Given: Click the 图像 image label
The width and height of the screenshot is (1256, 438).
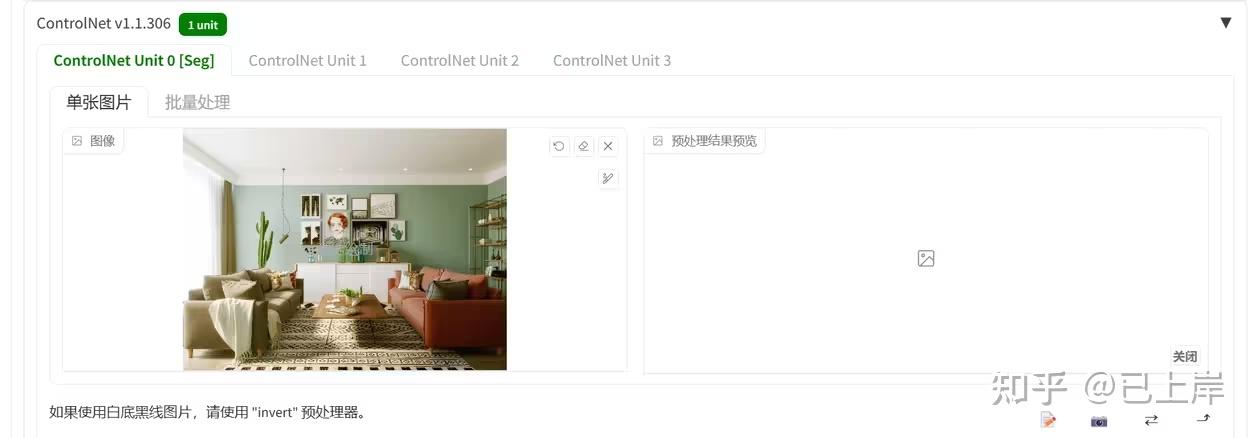Looking at the screenshot, I should [93, 141].
